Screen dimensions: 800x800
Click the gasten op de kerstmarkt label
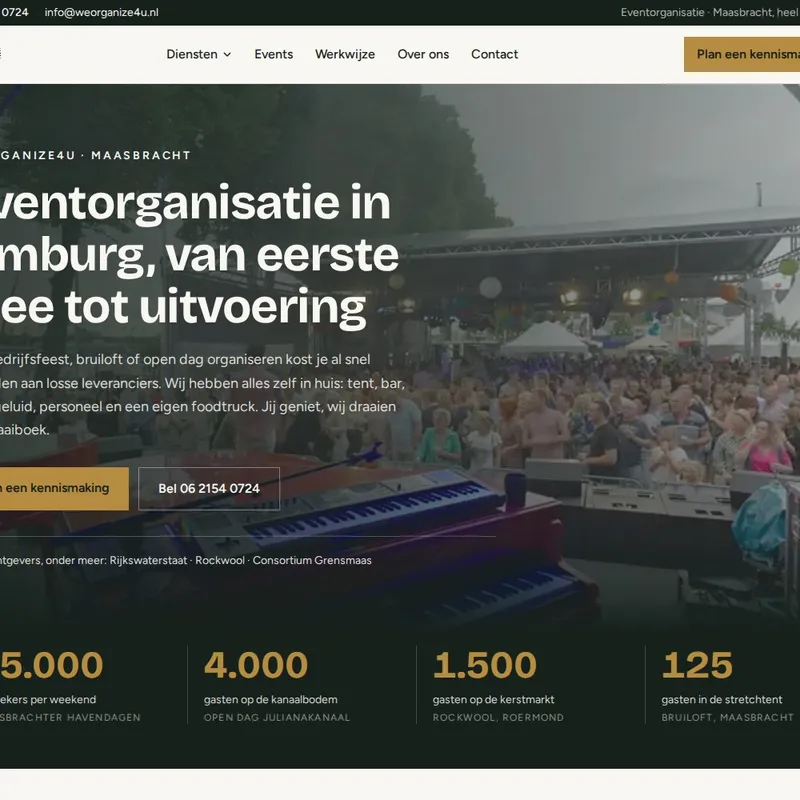coord(493,699)
